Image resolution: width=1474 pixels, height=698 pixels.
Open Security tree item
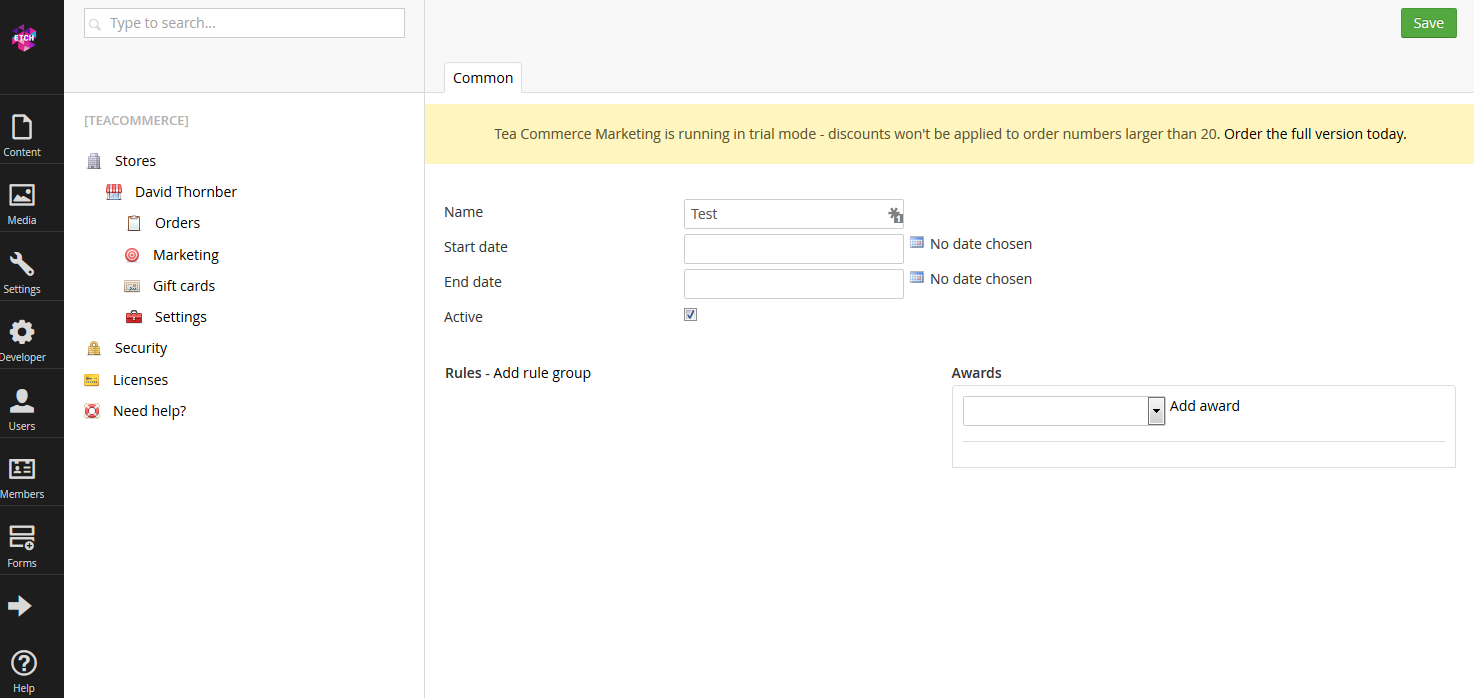[x=141, y=348]
